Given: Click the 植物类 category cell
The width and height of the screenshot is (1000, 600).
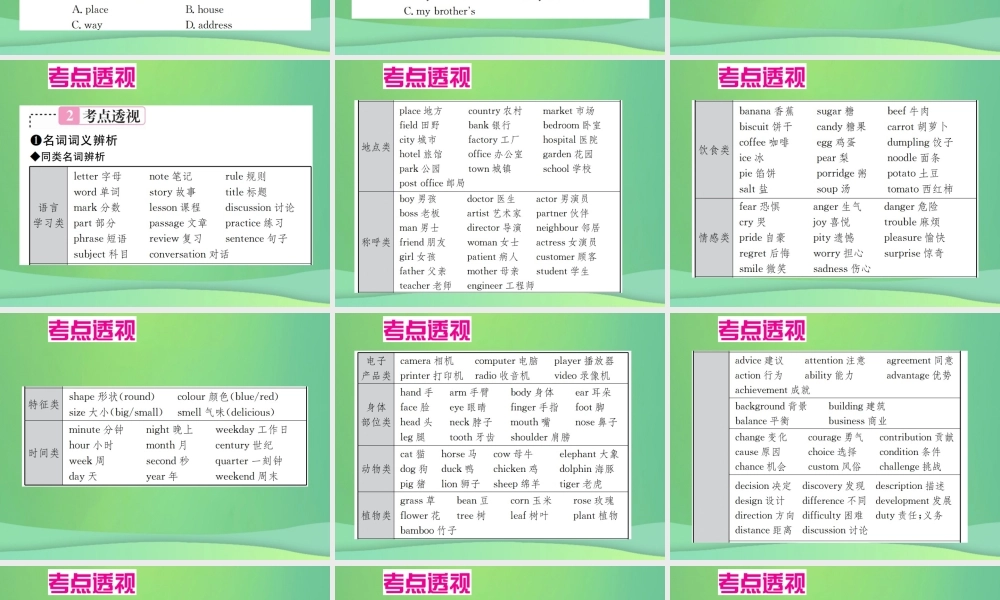Looking at the screenshot, I should pyautogui.click(x=376, y=515).
